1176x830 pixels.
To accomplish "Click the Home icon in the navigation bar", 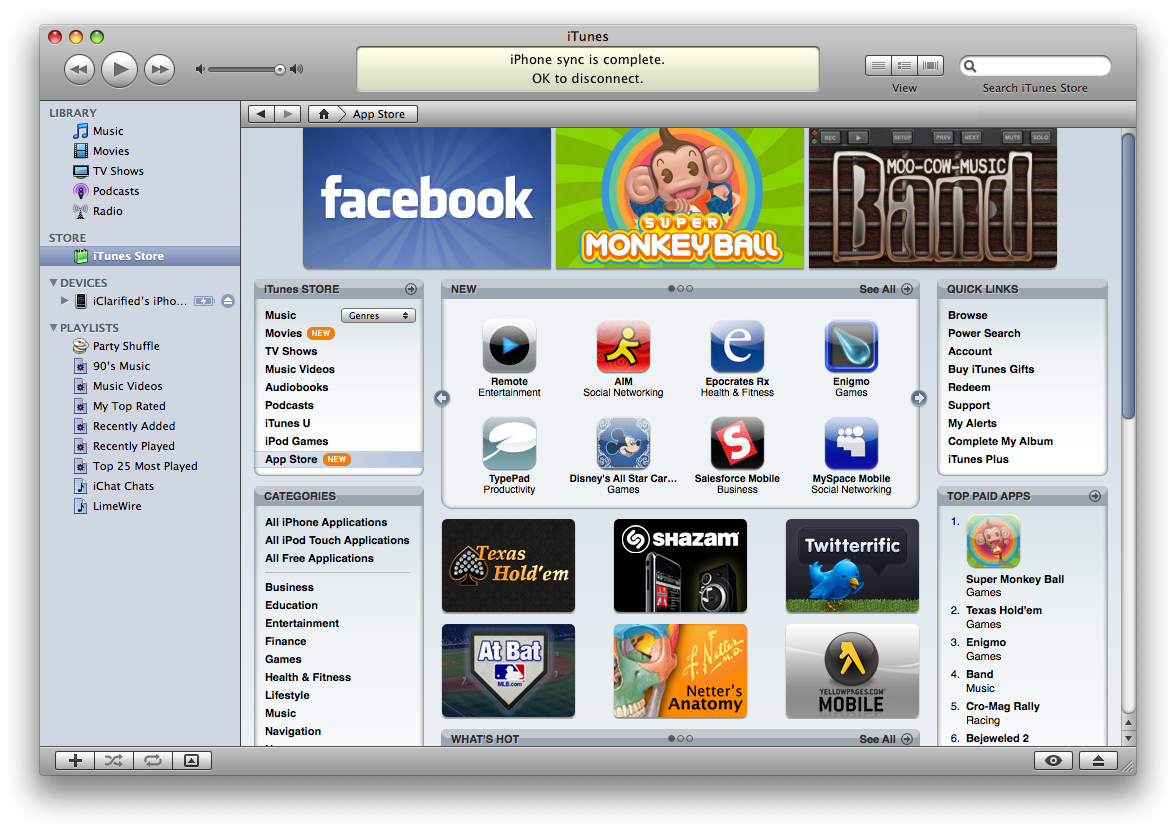I will (324, 114).
